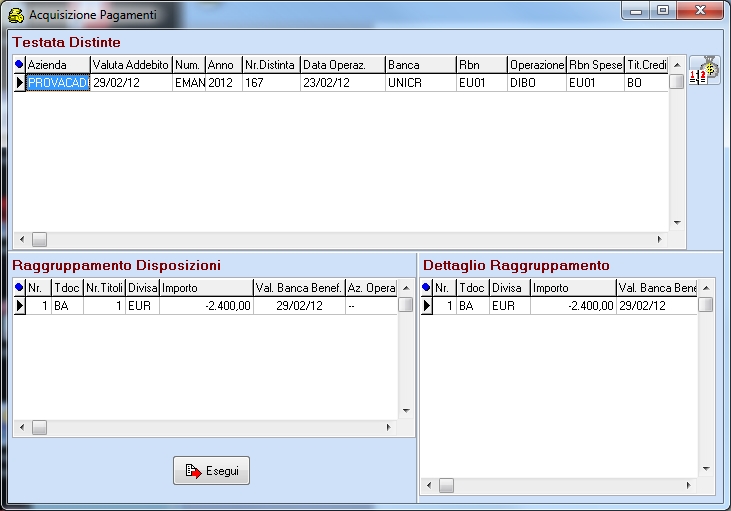Select BA cell in Raggruppamento Disposizioni grid

67,305
